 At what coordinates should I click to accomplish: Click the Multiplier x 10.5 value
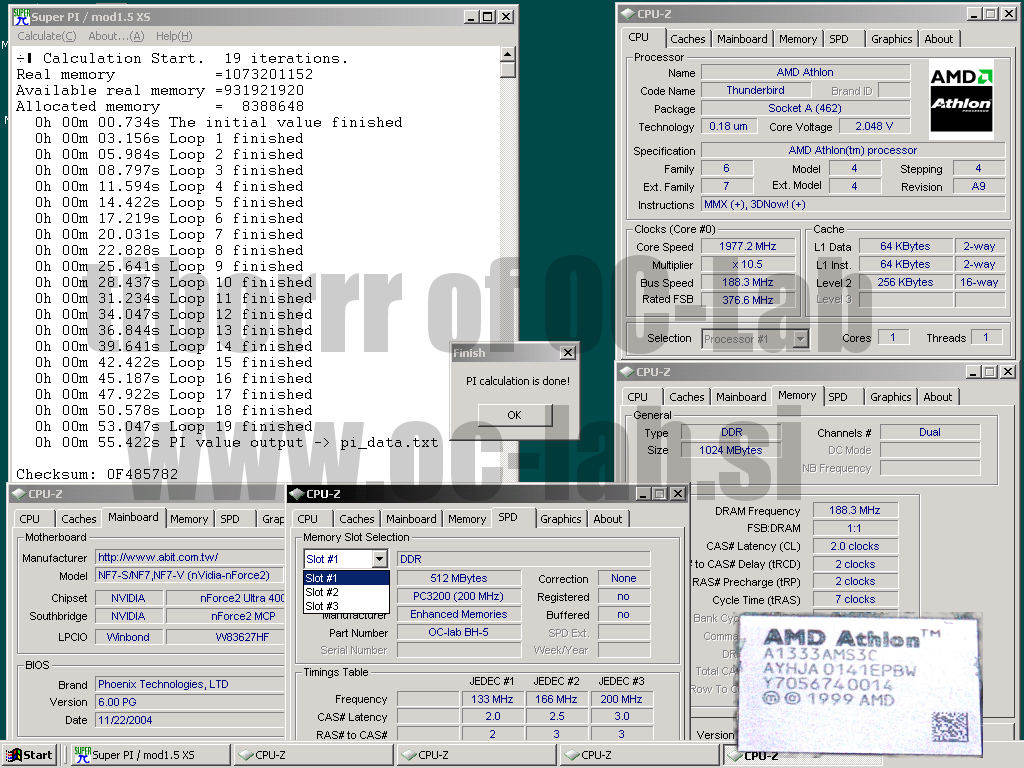point(748,264)
